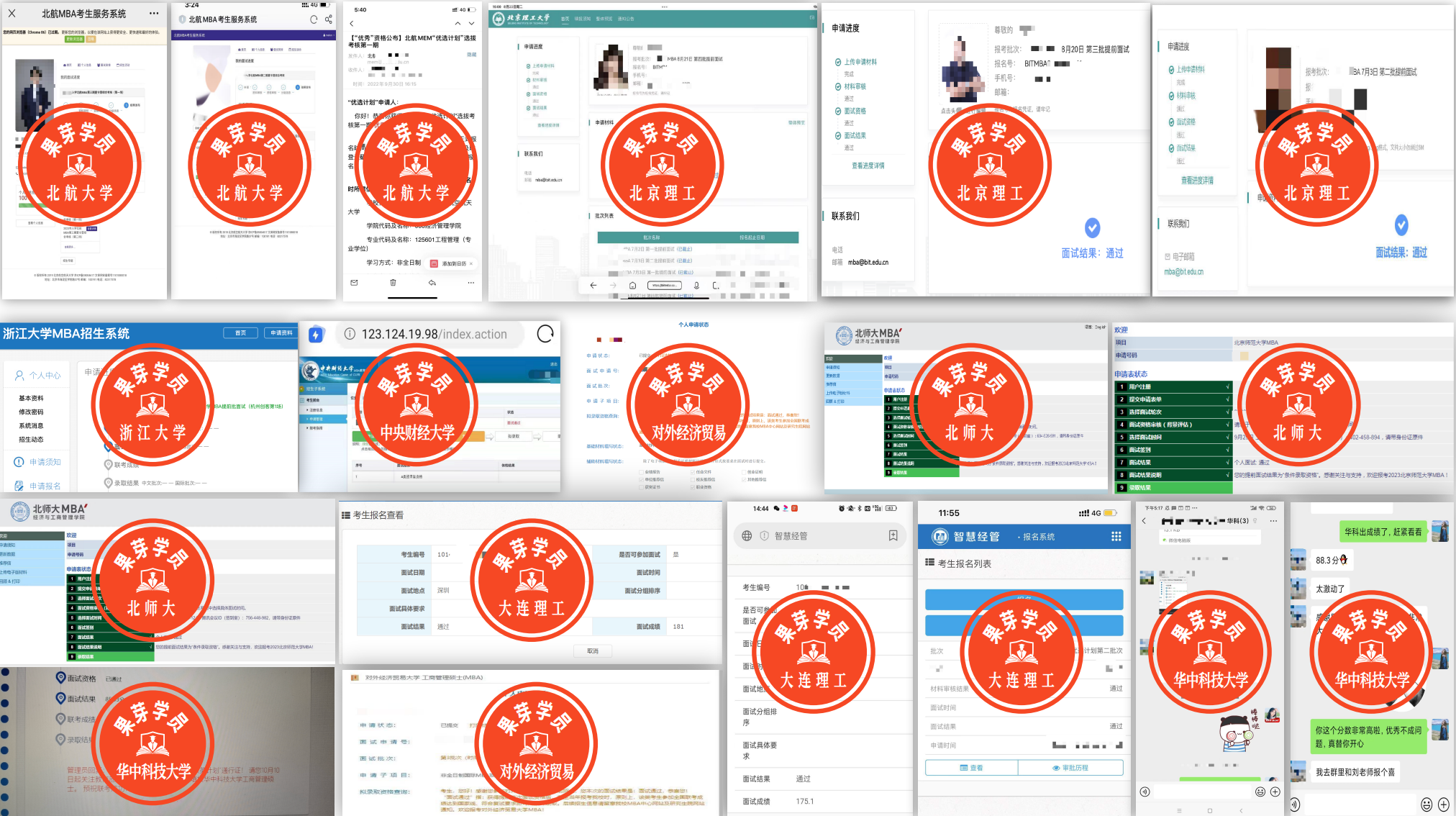1456x816 pixels.
Task: Toggle the 校友推荐信 checkbox
Action: pos(692,479)
